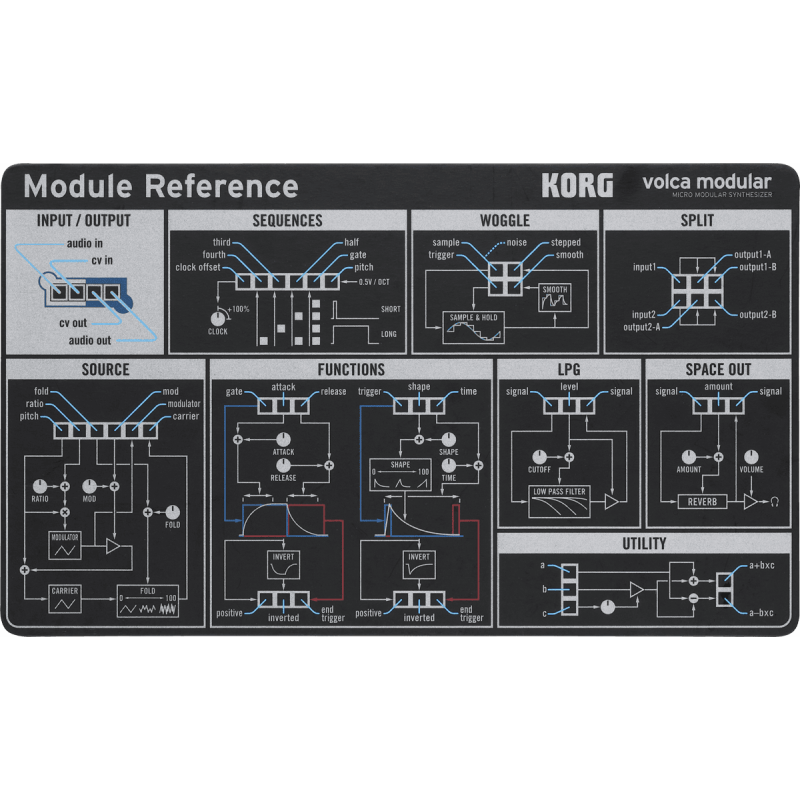Viewport: 800px width, 800px height.
Task: Click the SEQUENCES section header
Action: point(287,220)
